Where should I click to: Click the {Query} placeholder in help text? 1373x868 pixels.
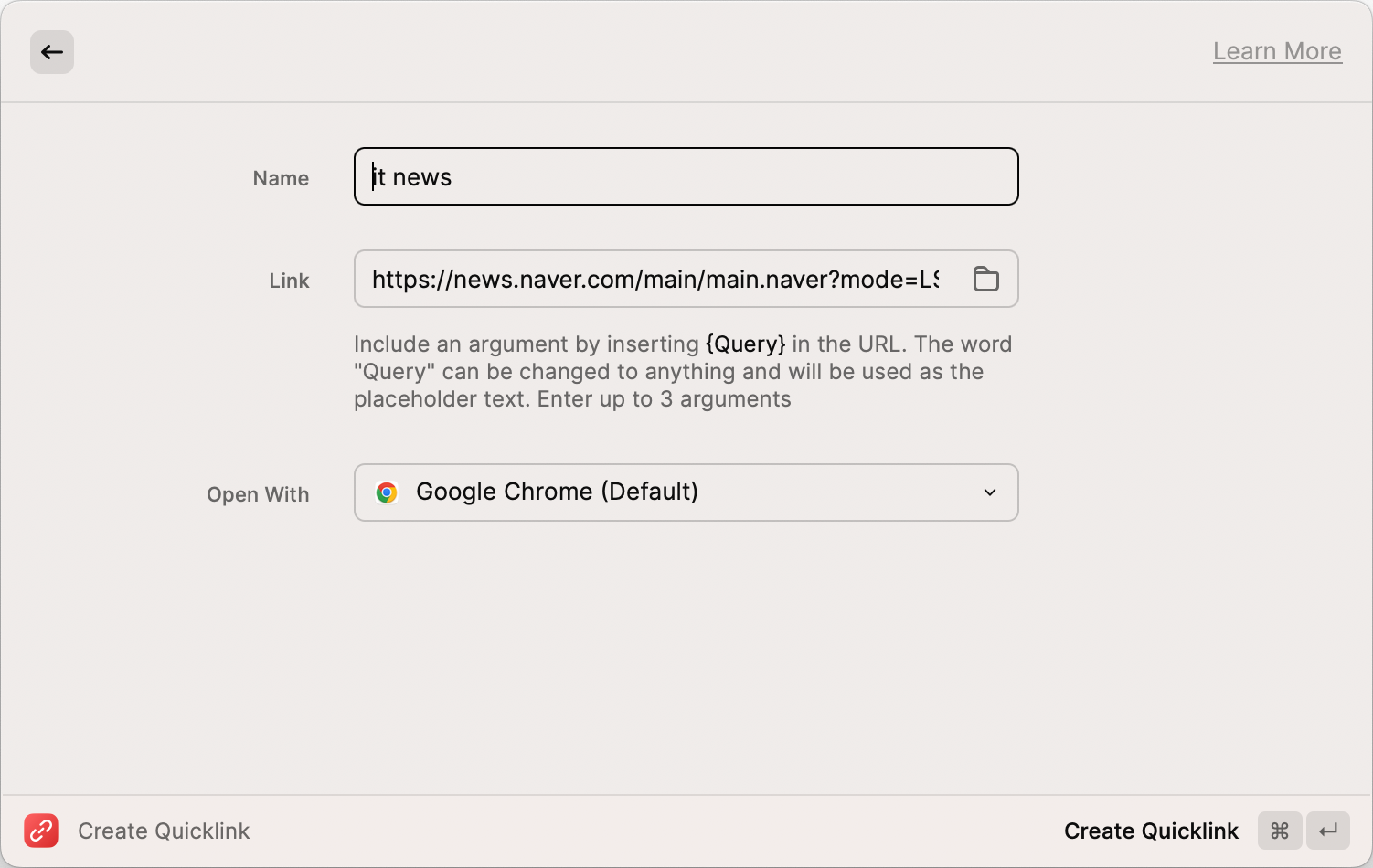click(745, 344)
